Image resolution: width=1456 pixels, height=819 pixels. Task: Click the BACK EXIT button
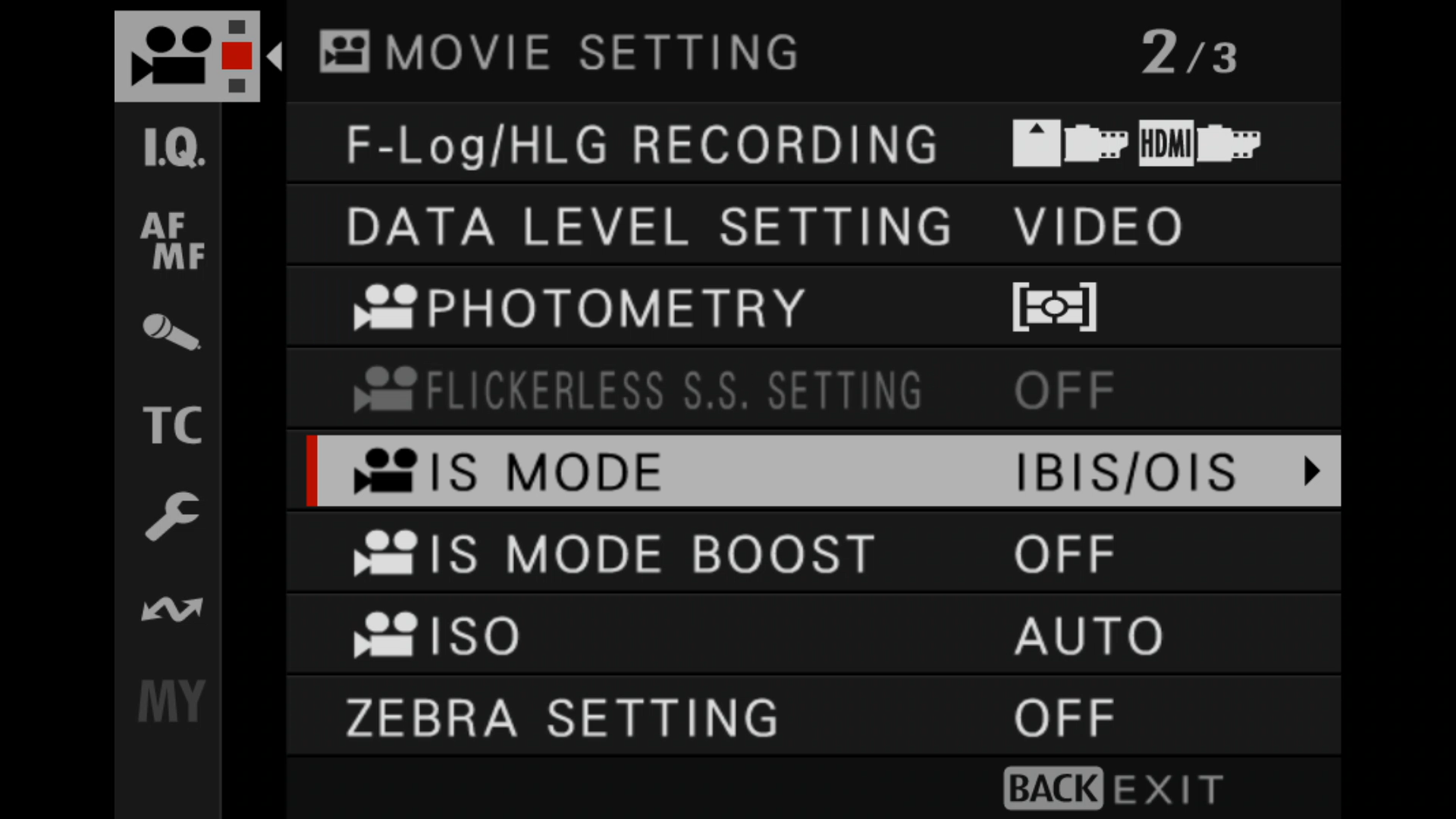tap(1114, 789)
